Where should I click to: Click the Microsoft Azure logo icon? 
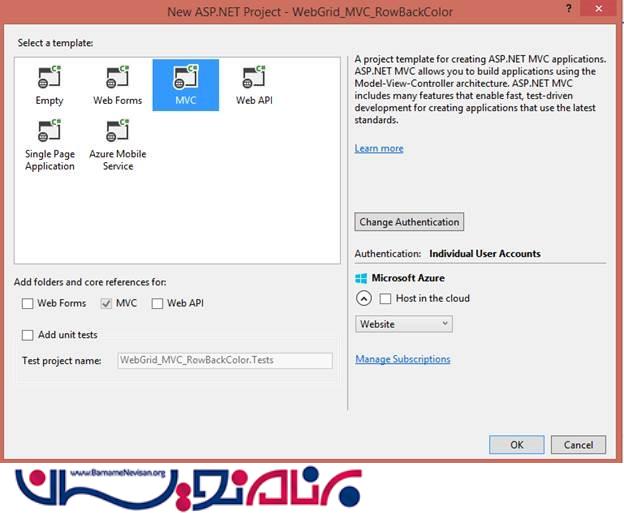[361, 278]
